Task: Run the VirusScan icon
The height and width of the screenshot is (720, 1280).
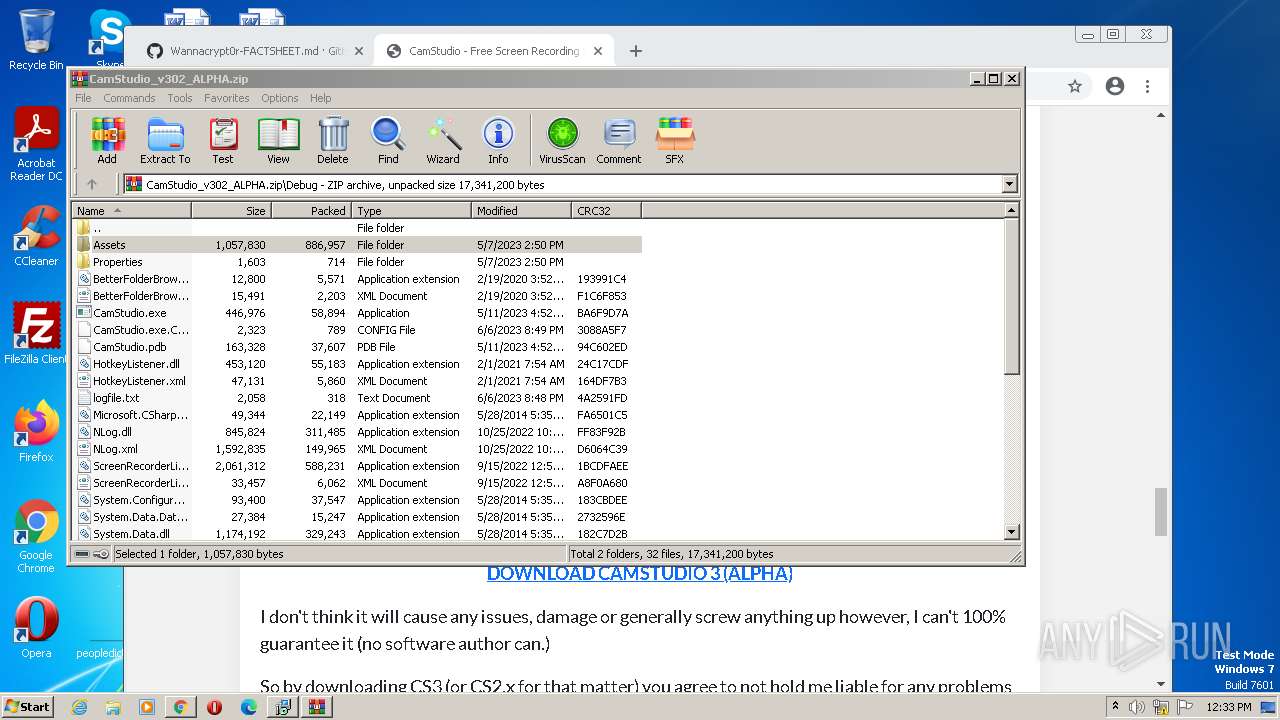Action: point(562,140)
